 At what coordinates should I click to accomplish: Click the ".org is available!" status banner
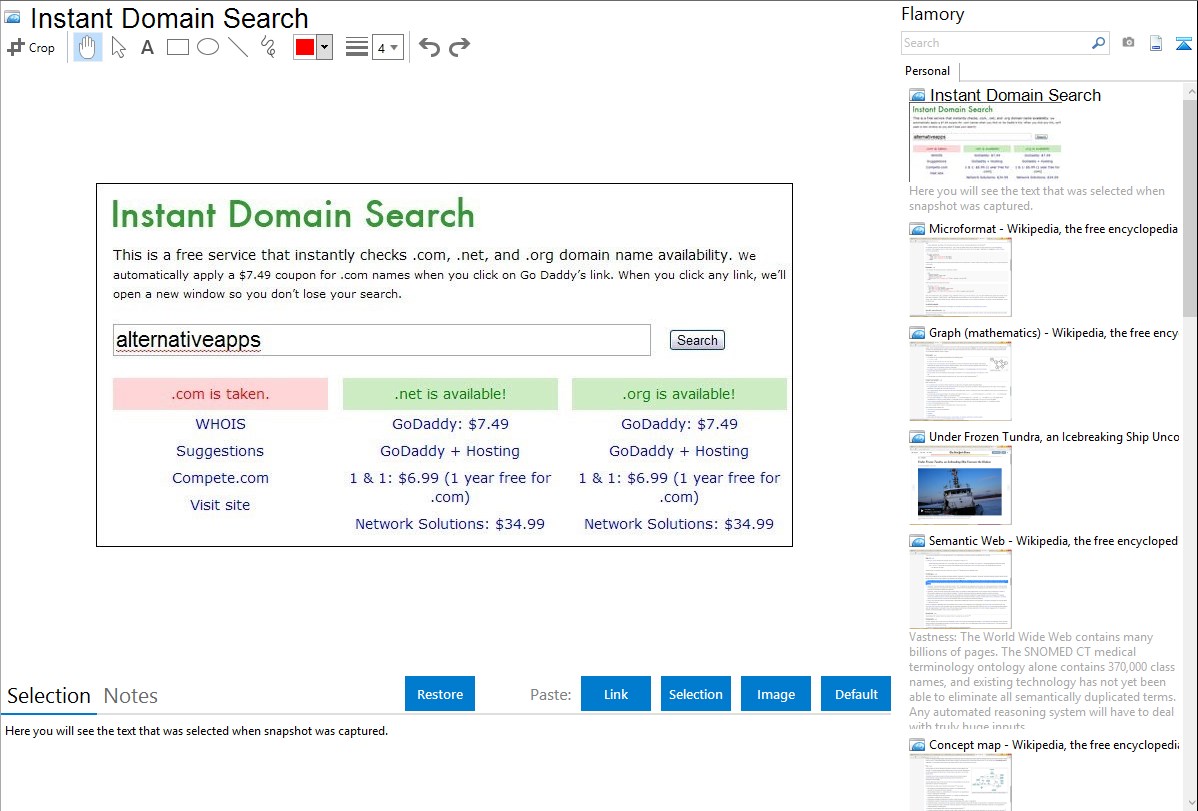tap(679, 394)
